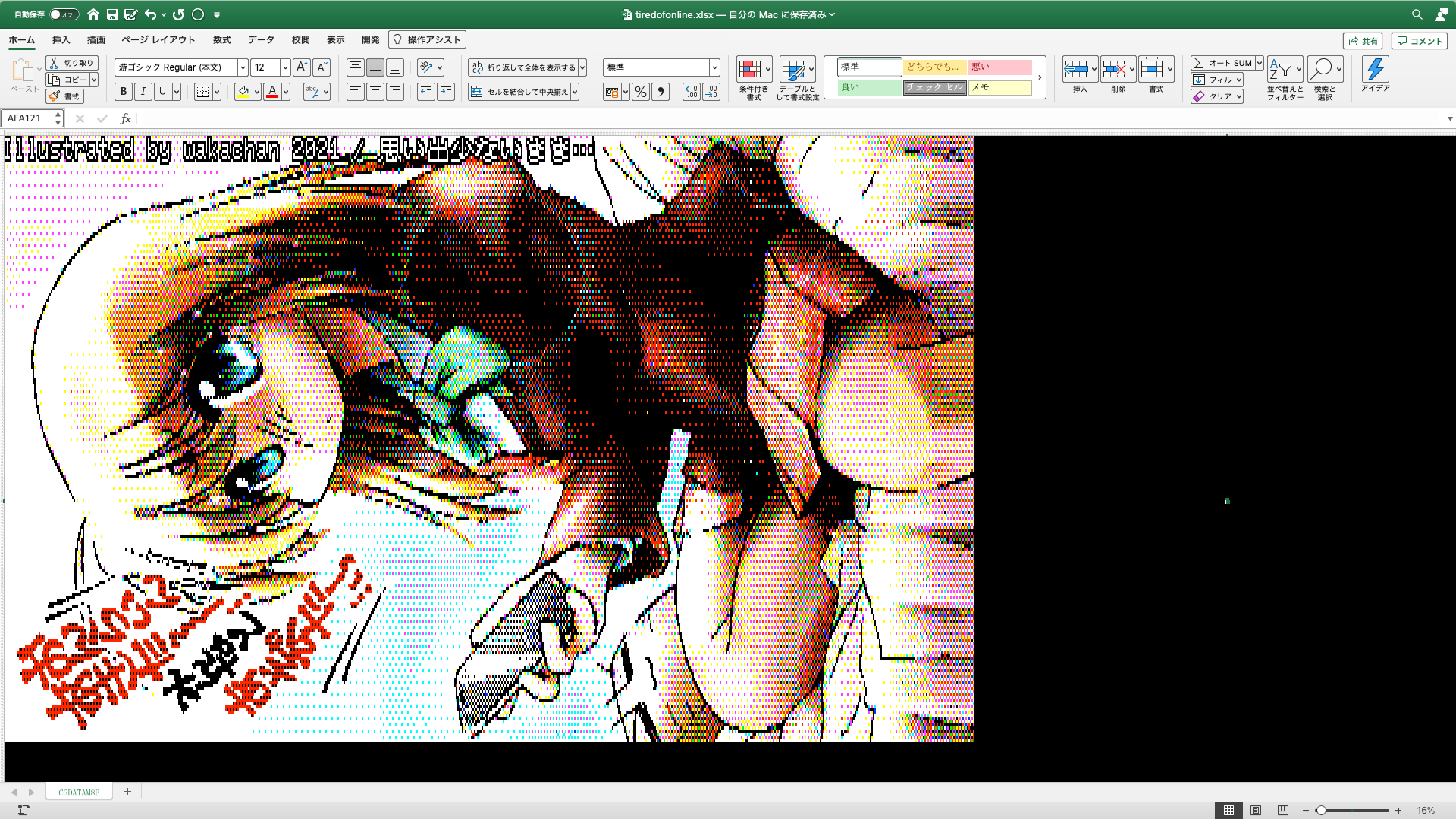Add a new sheet with plus
1456x819 pixels.
(x=127, y=792)
